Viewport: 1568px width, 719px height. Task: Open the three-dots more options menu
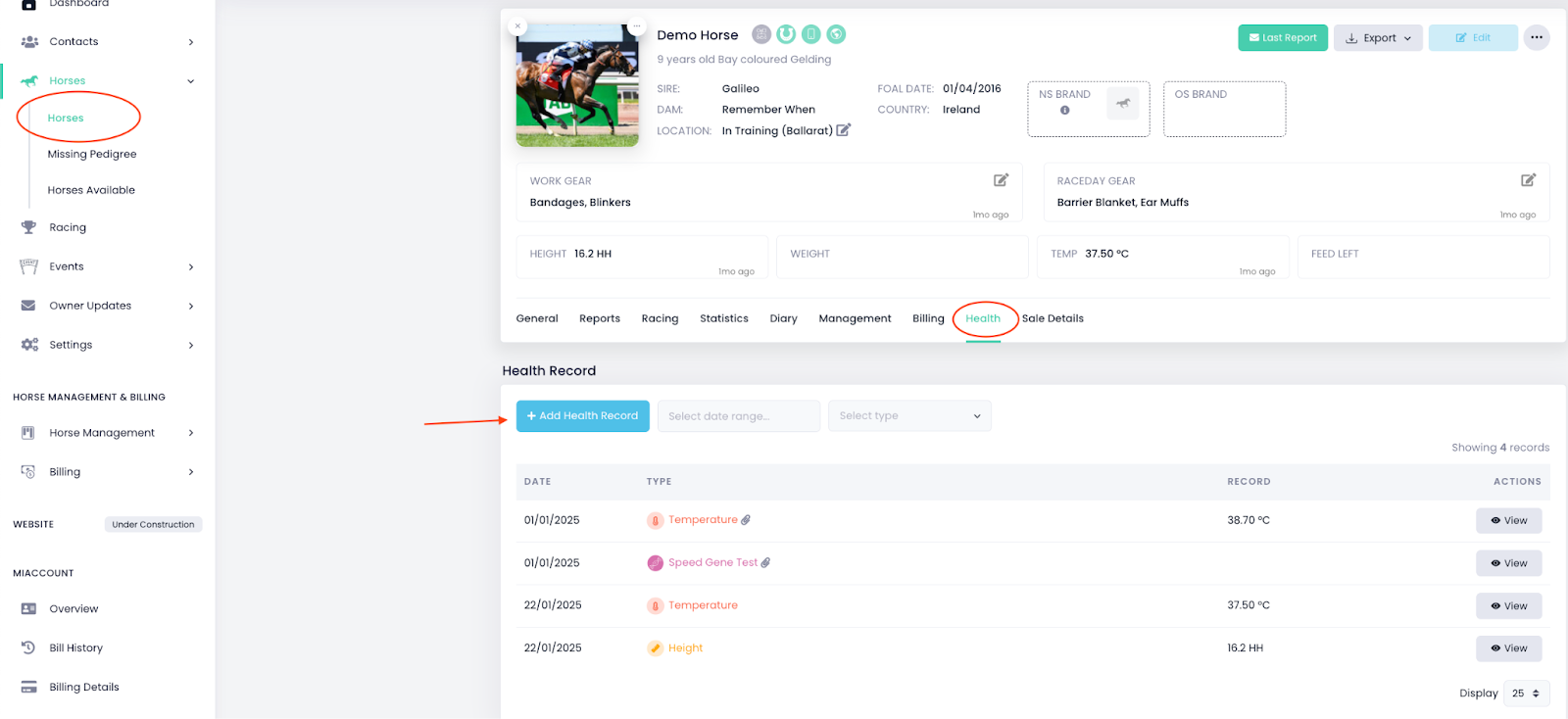point(1537,37)
